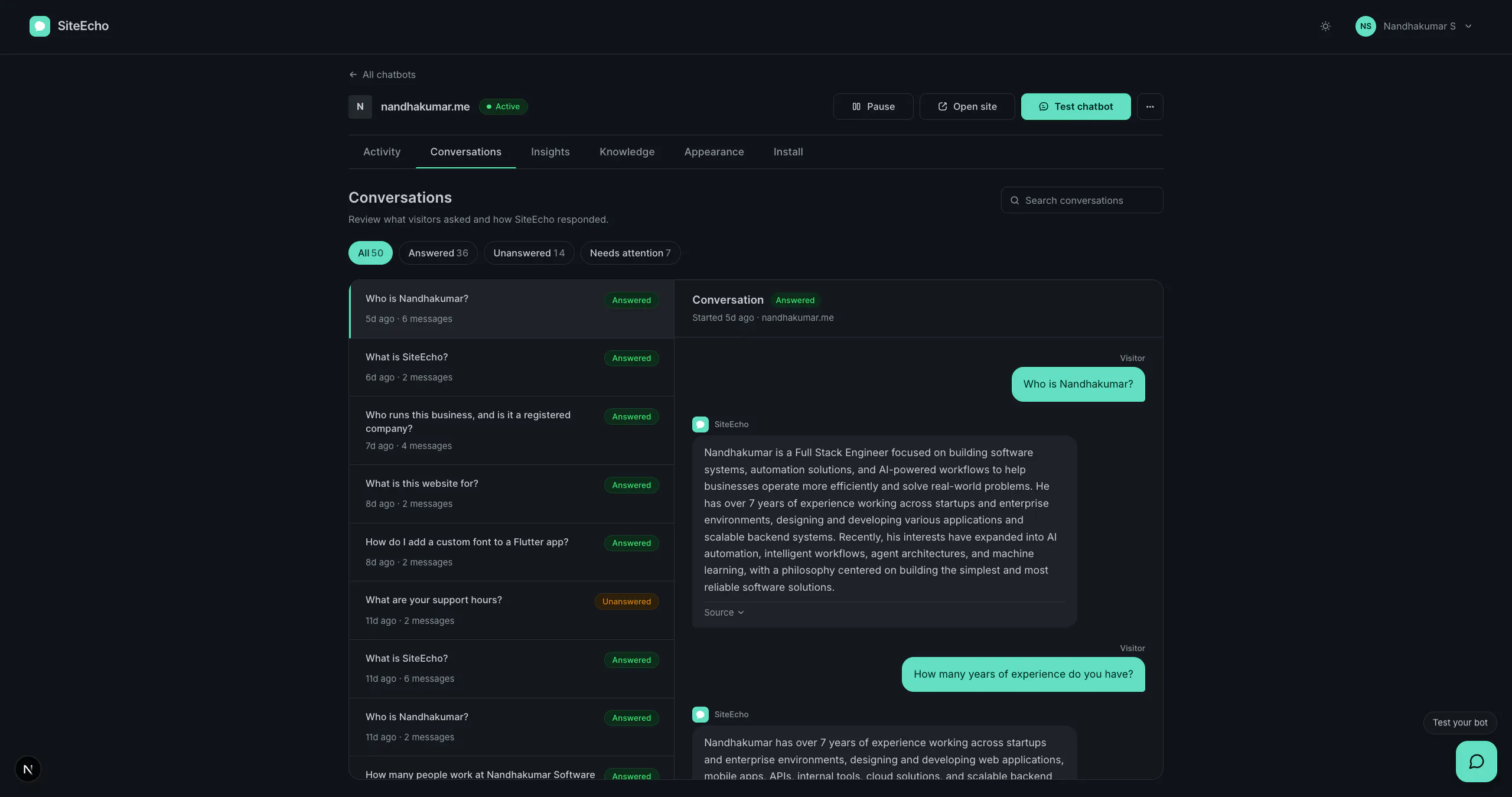Go back via All chatbots link
The width and height of the screenshot is (1512, 797).
click(x=382, y=74)
